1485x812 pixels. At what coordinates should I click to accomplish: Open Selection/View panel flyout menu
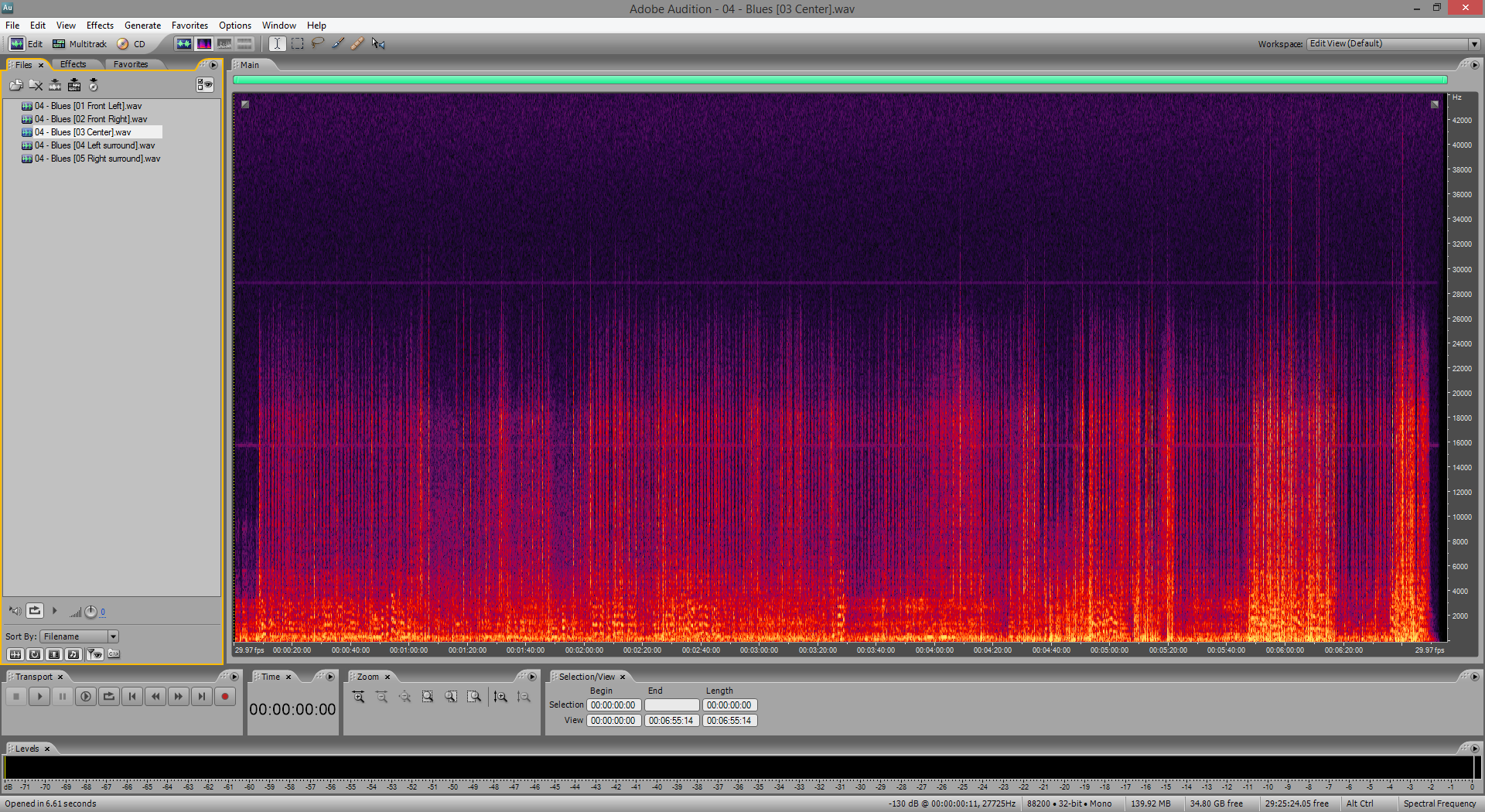[x=1474, y=677]
